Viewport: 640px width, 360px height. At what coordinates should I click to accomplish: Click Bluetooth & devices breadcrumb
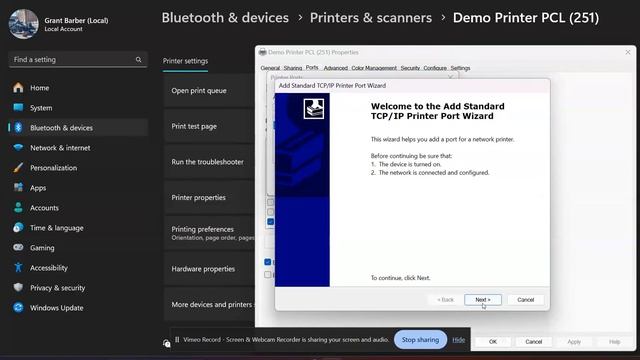[x=225, y=18]
